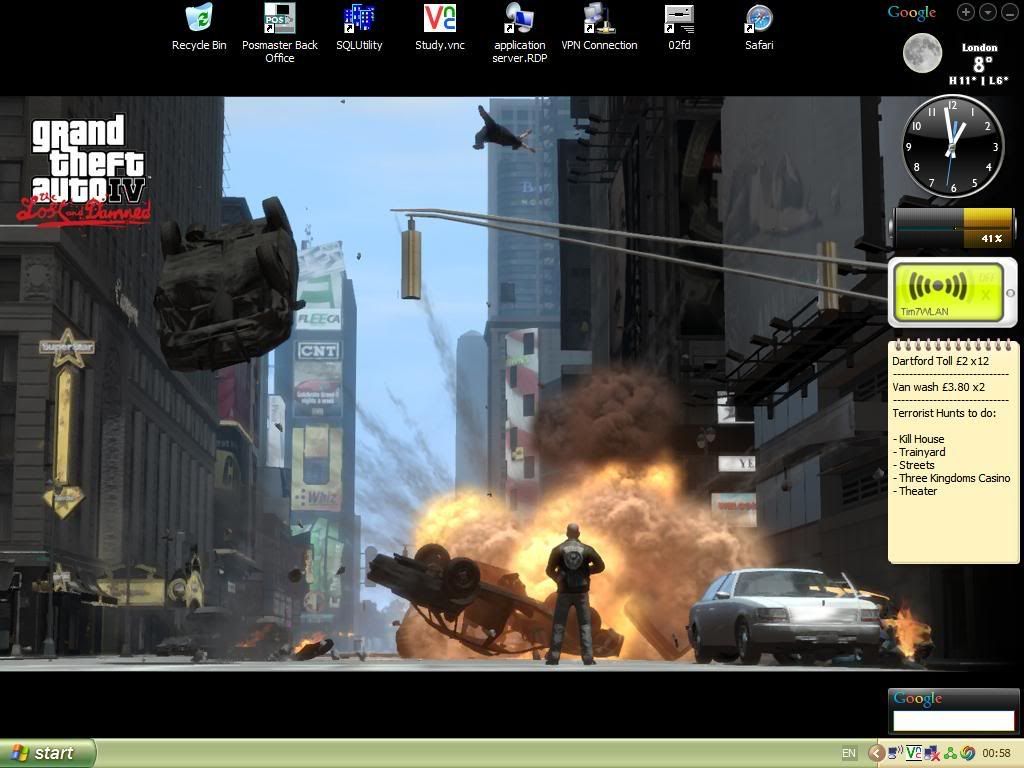Viewport: 1024px width, 768px height.
Task: Open the VNC tray icon
Action: point(914,753)
